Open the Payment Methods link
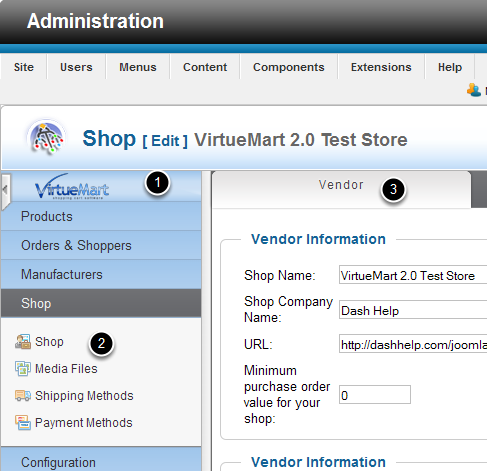This screenshot has height=471, width=487. [84, 423]
